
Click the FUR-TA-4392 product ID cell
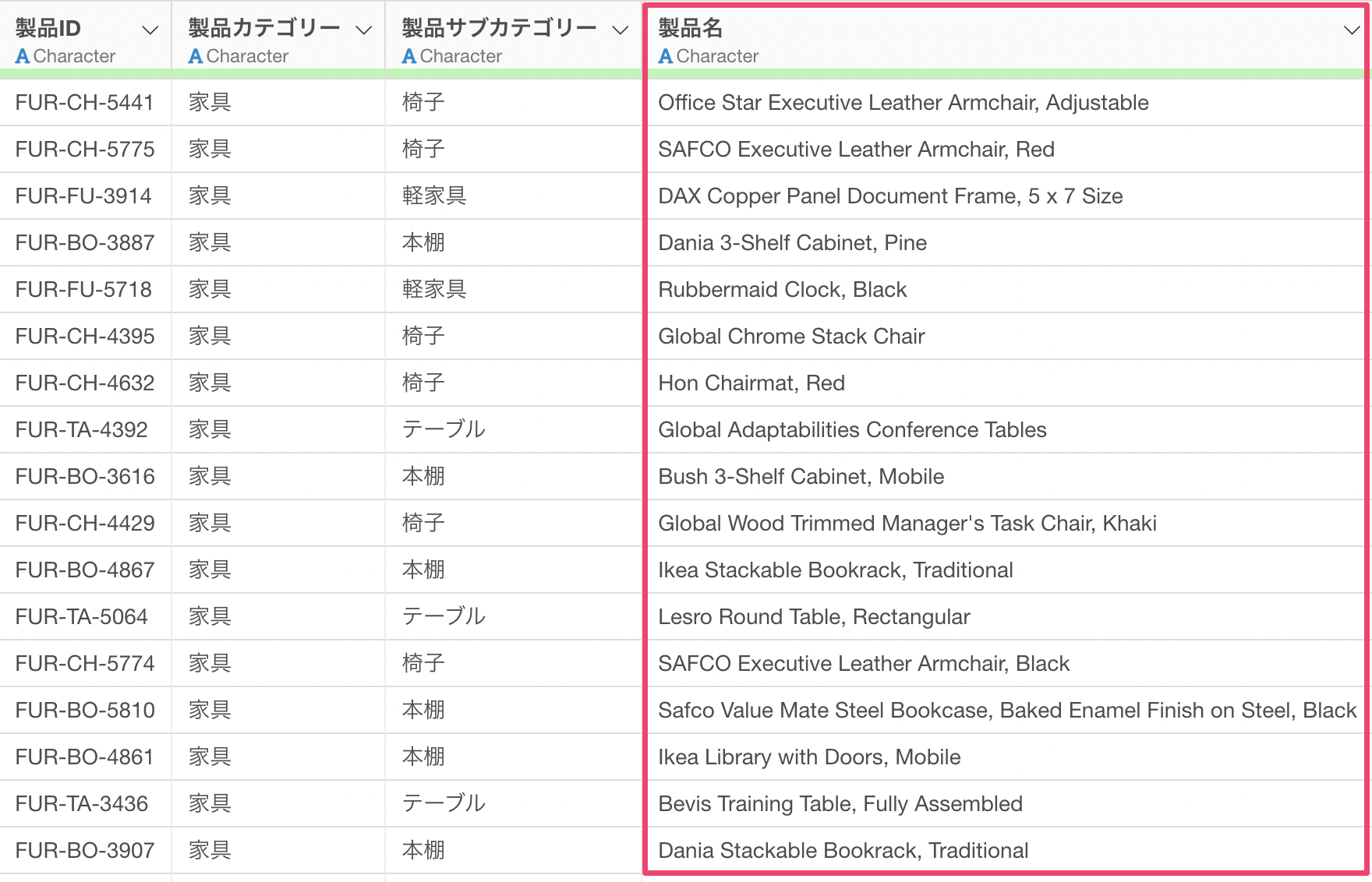(82, 430)
